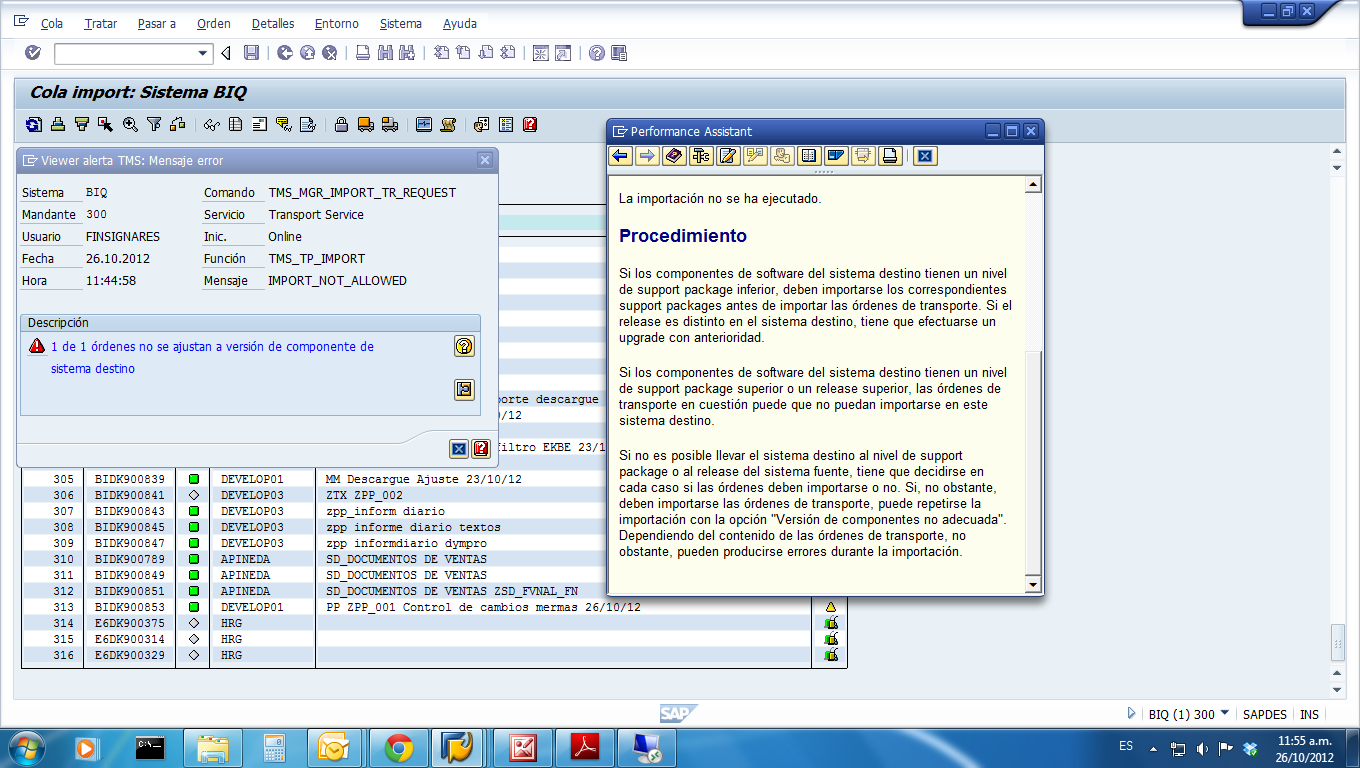Click the lock icon in the import queue toolbar

342,124
